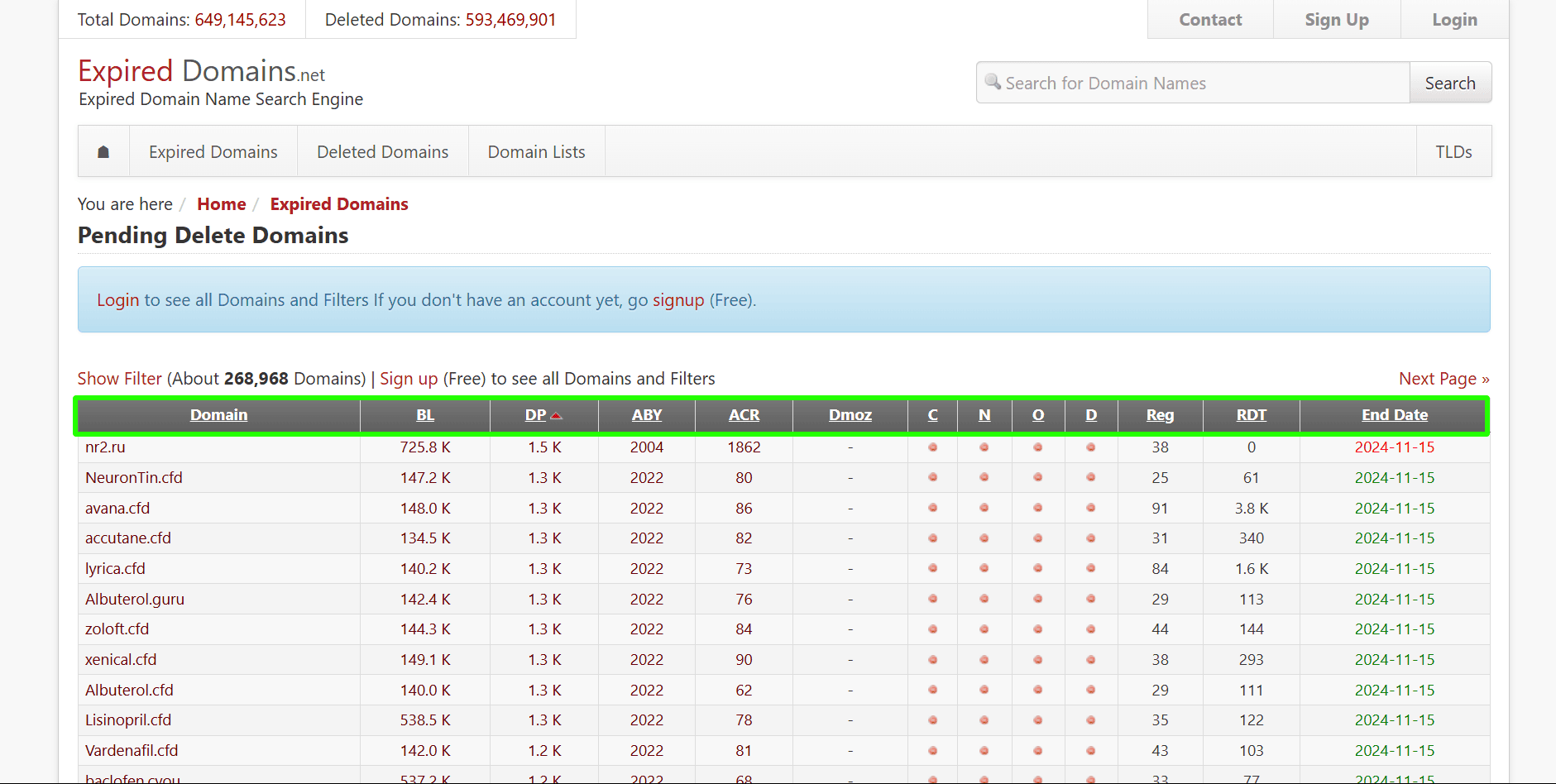Click lyrica.cfd red dot under O column
The width and height of the screenshot is (1556, 784).
click(1037, 569)
